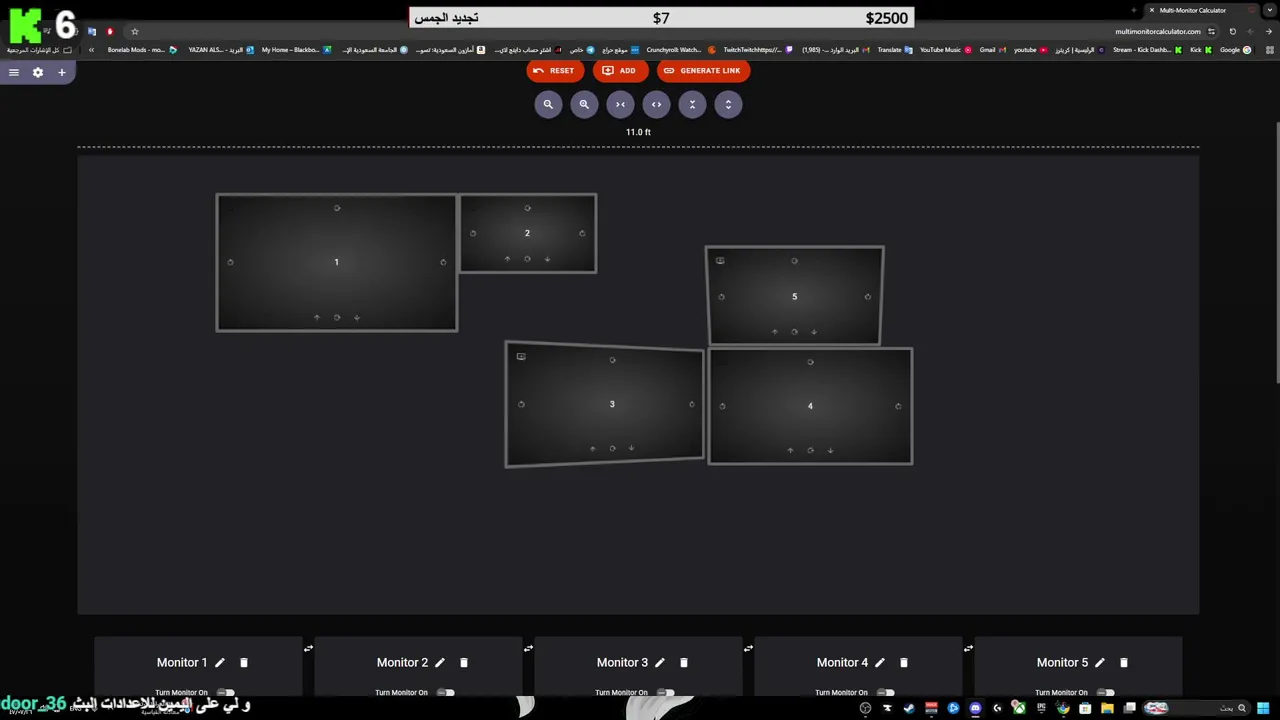The height and width of the screenshot is (720, 1280).
Task: Click the up arrow on monitor 2
Action: (507, 259)
